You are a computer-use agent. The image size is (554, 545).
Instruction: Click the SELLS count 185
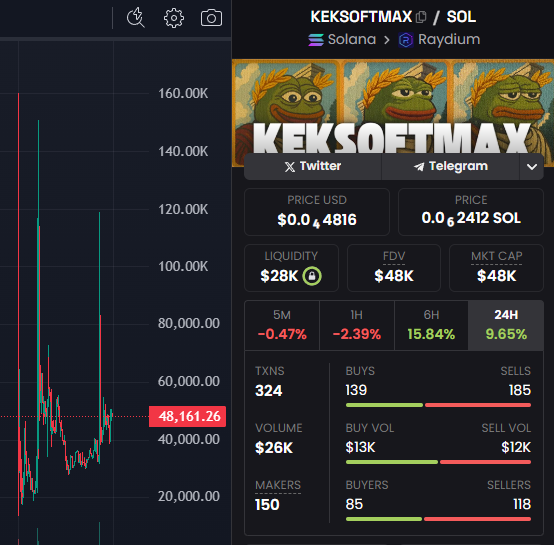(x=520, y=390)
